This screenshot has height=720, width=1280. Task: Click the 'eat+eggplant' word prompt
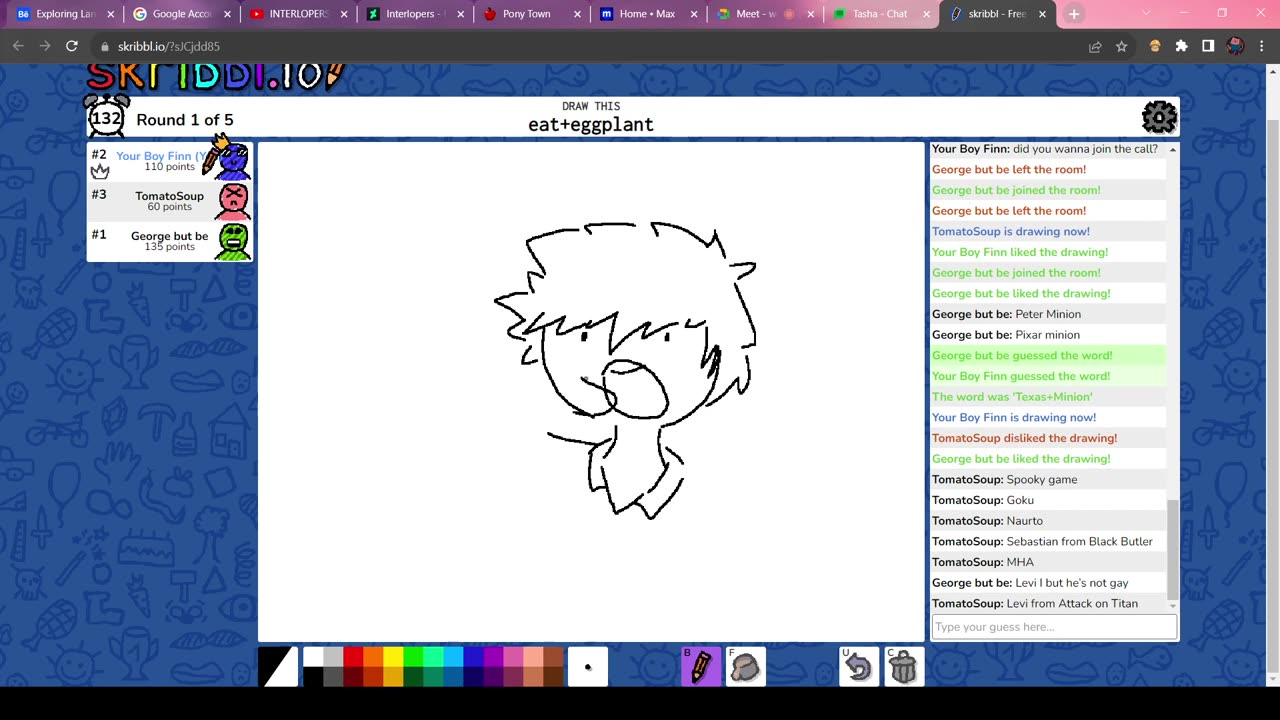[x=591, y=125]
